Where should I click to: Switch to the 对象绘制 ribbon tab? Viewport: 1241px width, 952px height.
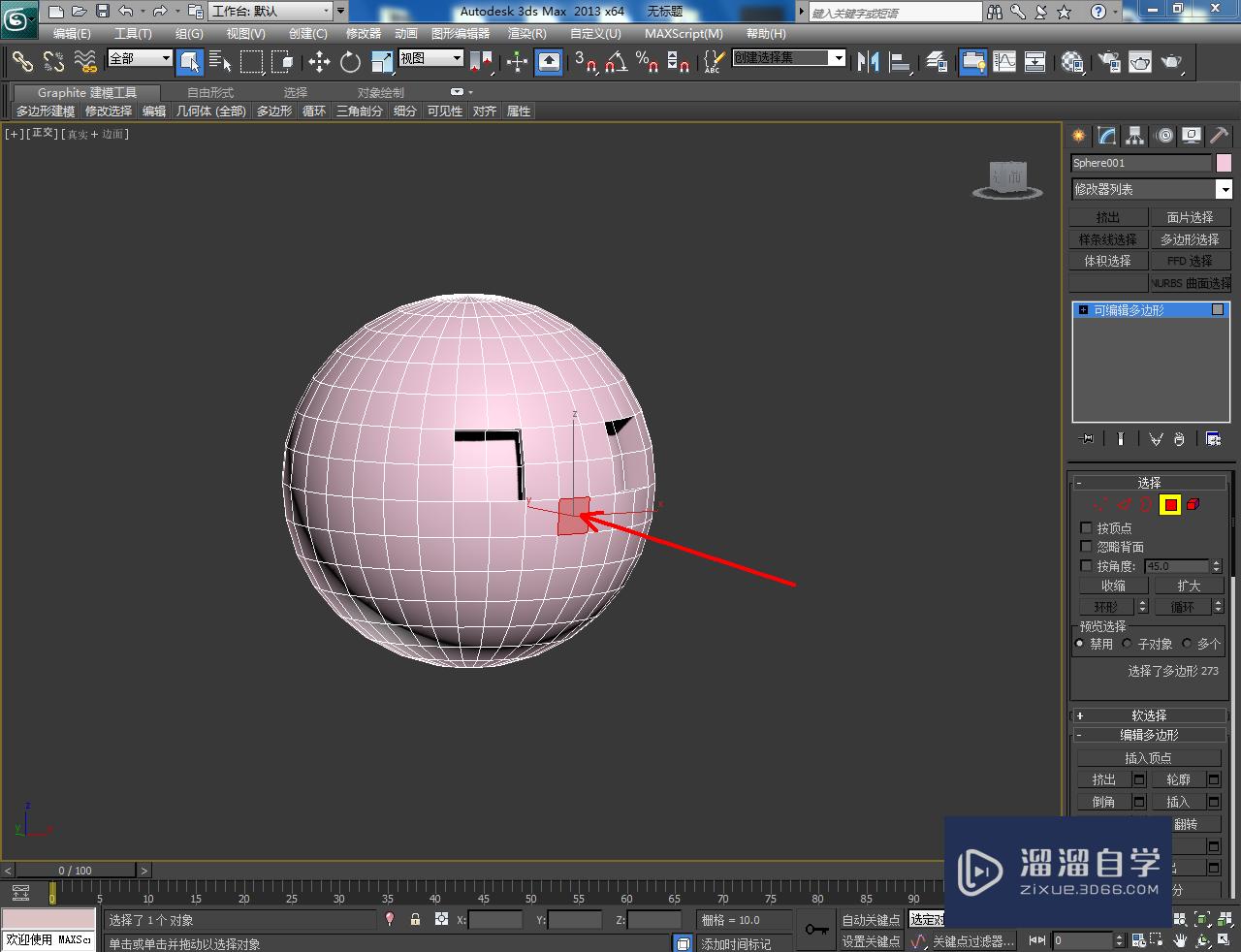[x=381, y=93]
